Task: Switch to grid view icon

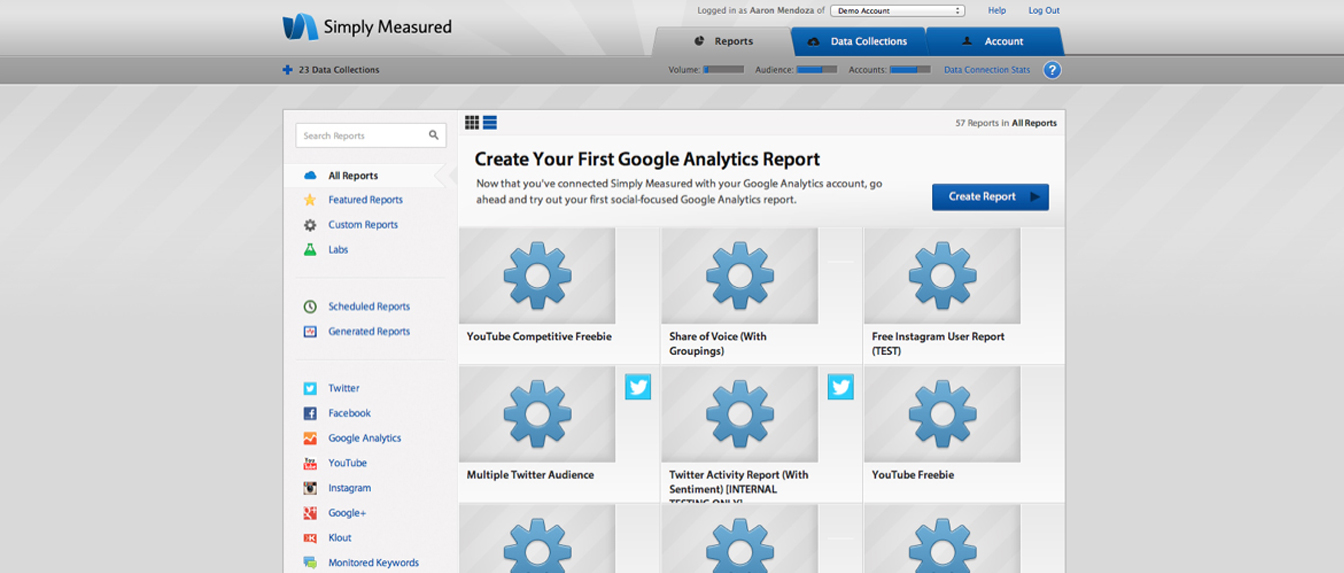Action: (x=472, y=123)
